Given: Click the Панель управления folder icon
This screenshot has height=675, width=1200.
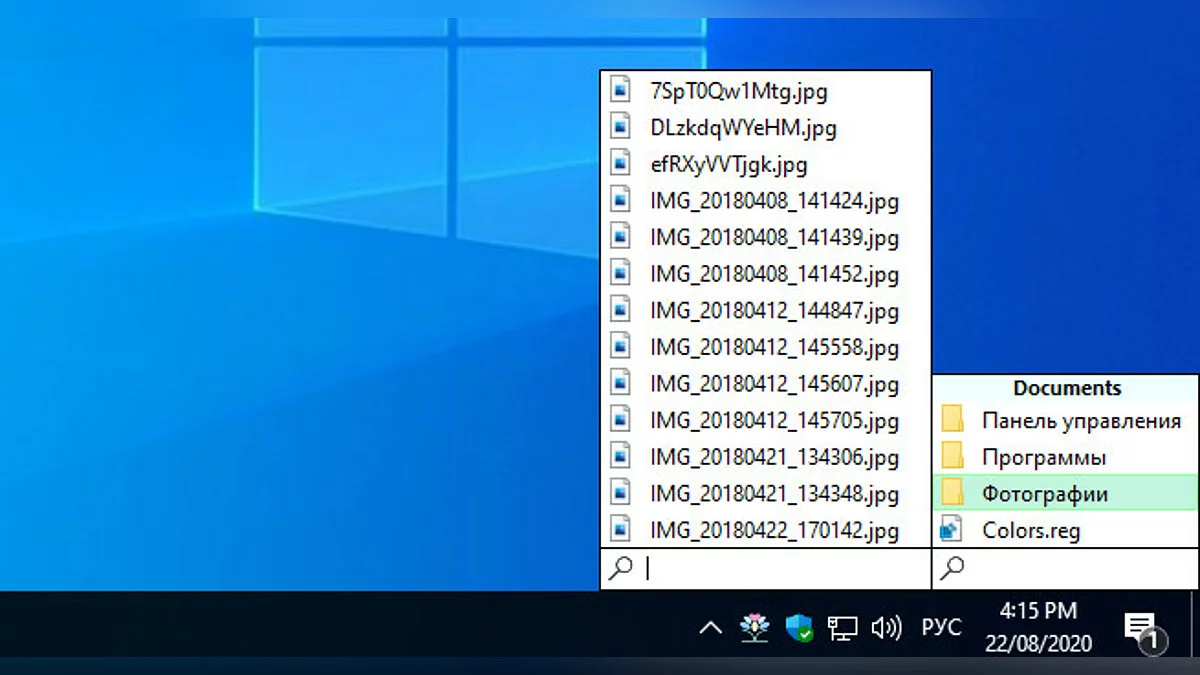Looking at the screenshot, I should (x=952, y=420).
